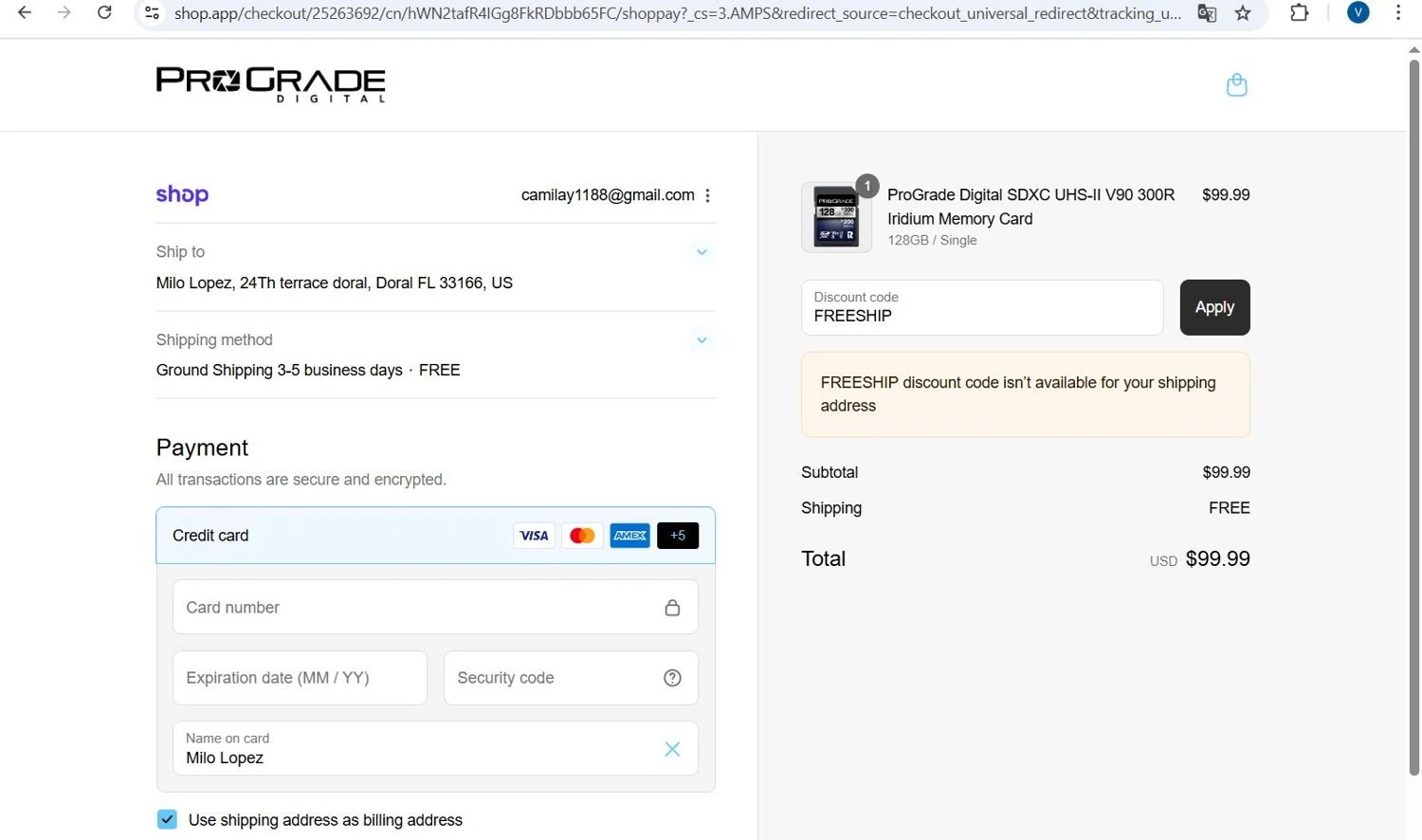Click the email camilay1188@gmail.com
The image size is (1422, 840).
(608, 195)
